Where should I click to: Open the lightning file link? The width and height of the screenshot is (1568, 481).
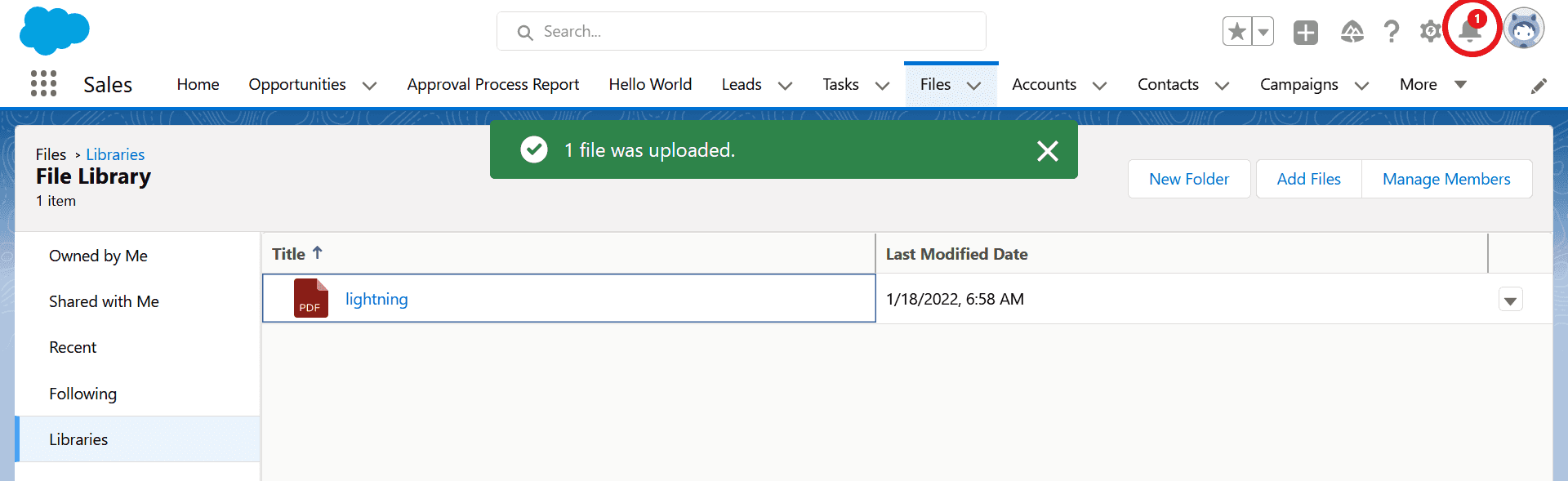tap(376, 299)
